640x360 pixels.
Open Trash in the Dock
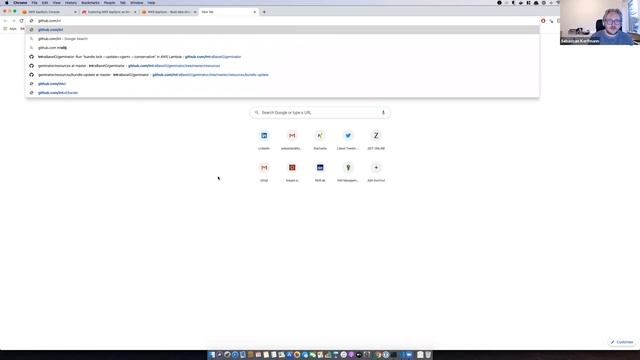(428, 355)
